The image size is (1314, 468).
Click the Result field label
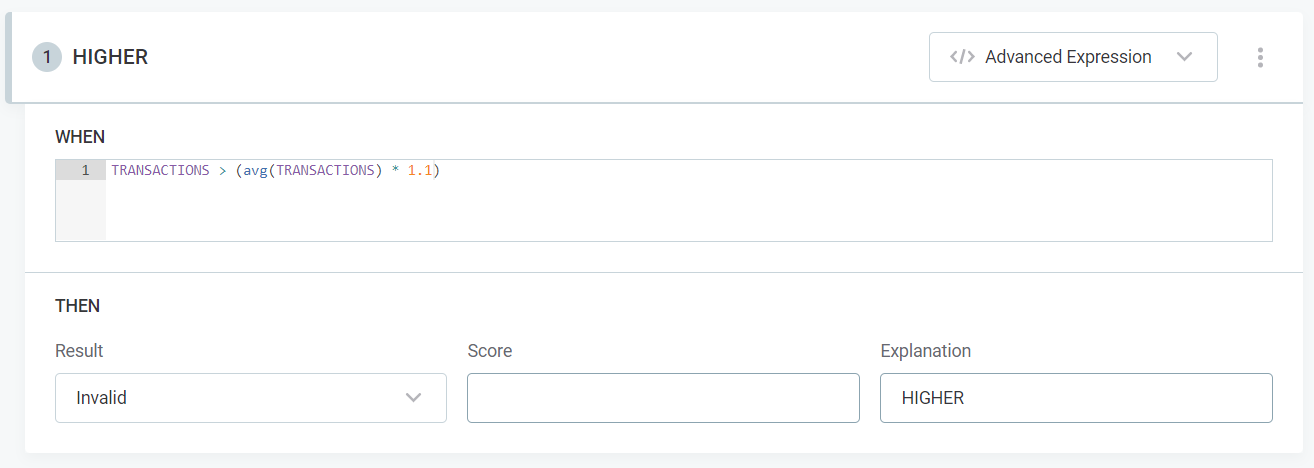[79, 351]
